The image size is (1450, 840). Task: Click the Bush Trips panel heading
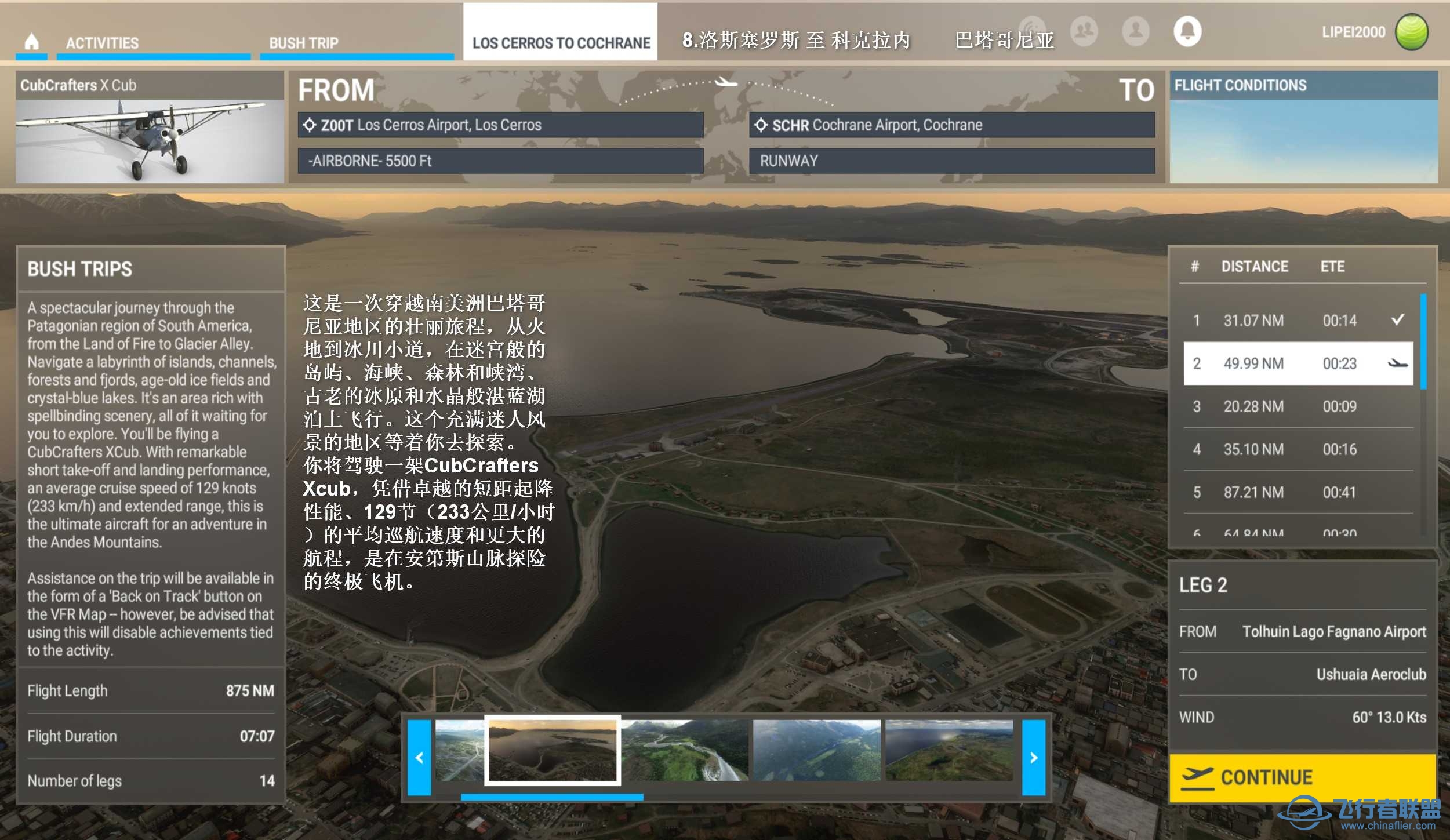tap(80, 269)
